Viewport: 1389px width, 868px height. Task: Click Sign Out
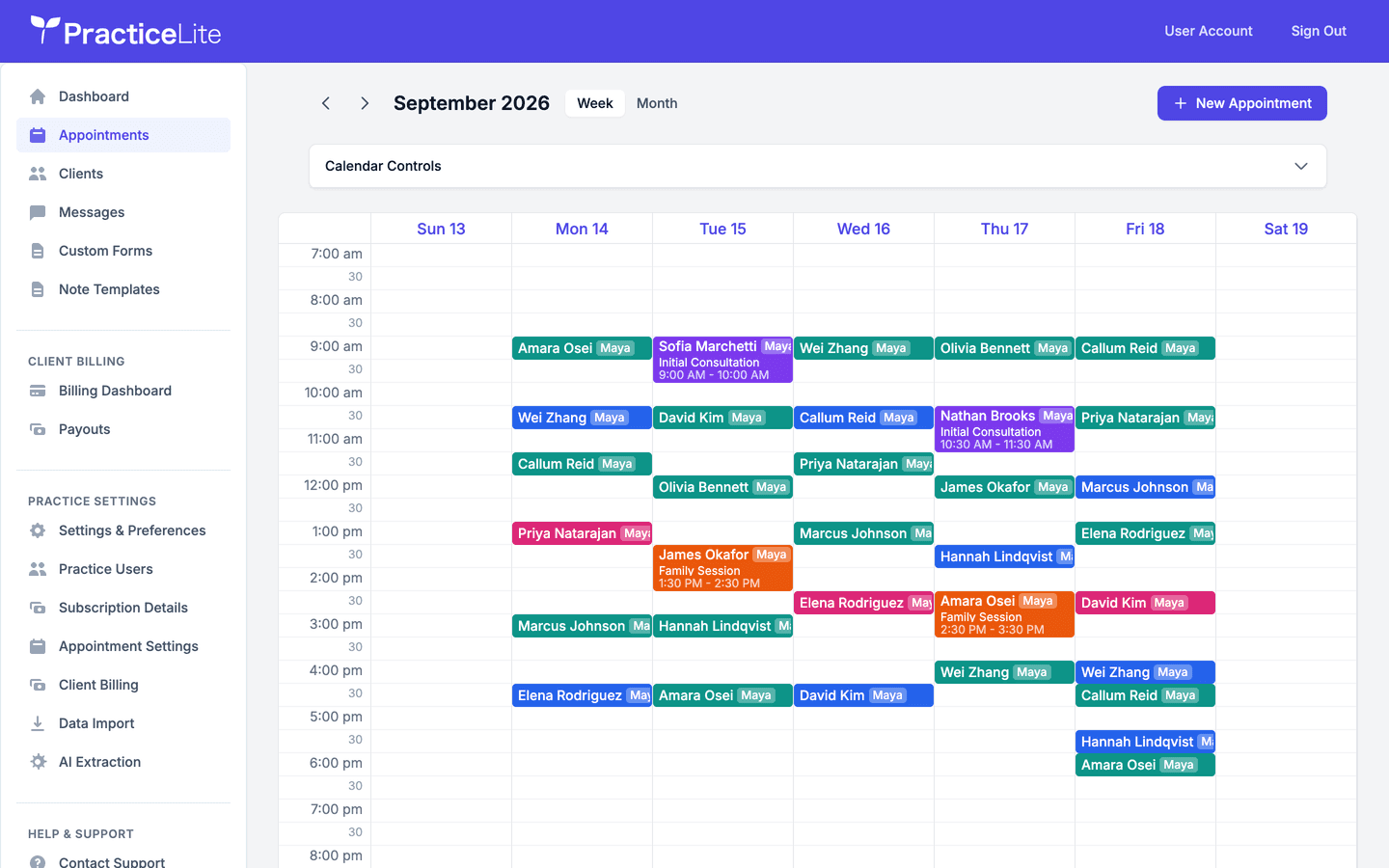point(1319,31)
